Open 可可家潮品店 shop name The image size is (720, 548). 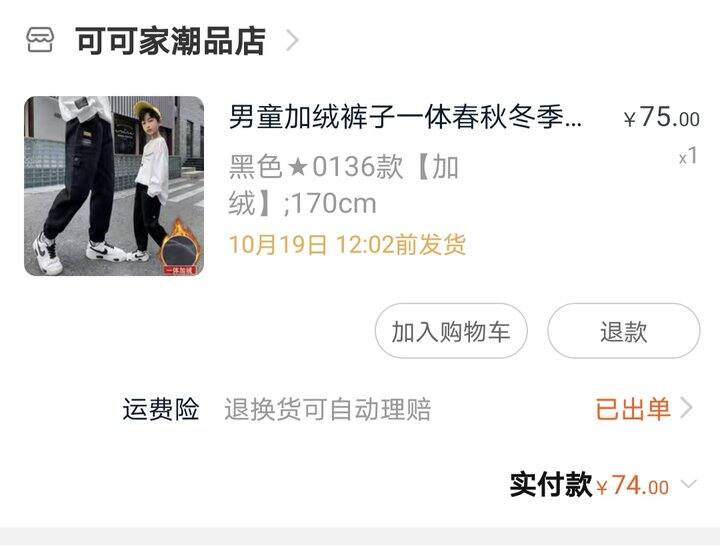[x=170, y=41]
